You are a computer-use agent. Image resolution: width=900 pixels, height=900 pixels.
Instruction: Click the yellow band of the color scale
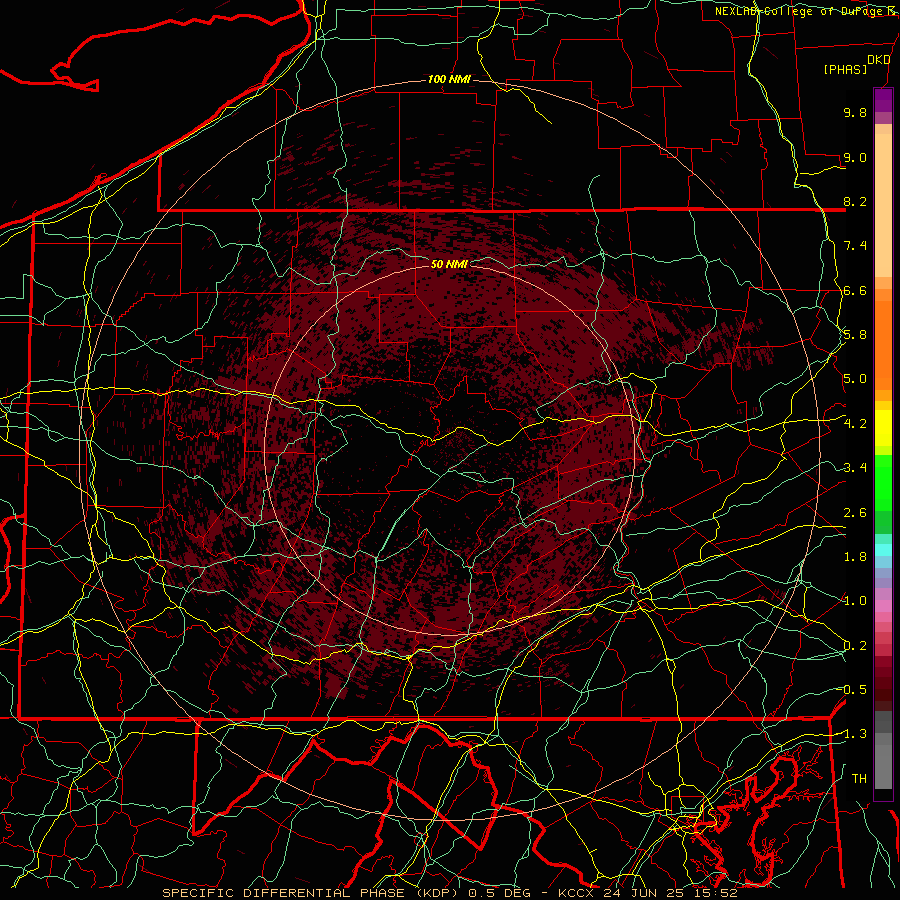[x=883, y=428]
